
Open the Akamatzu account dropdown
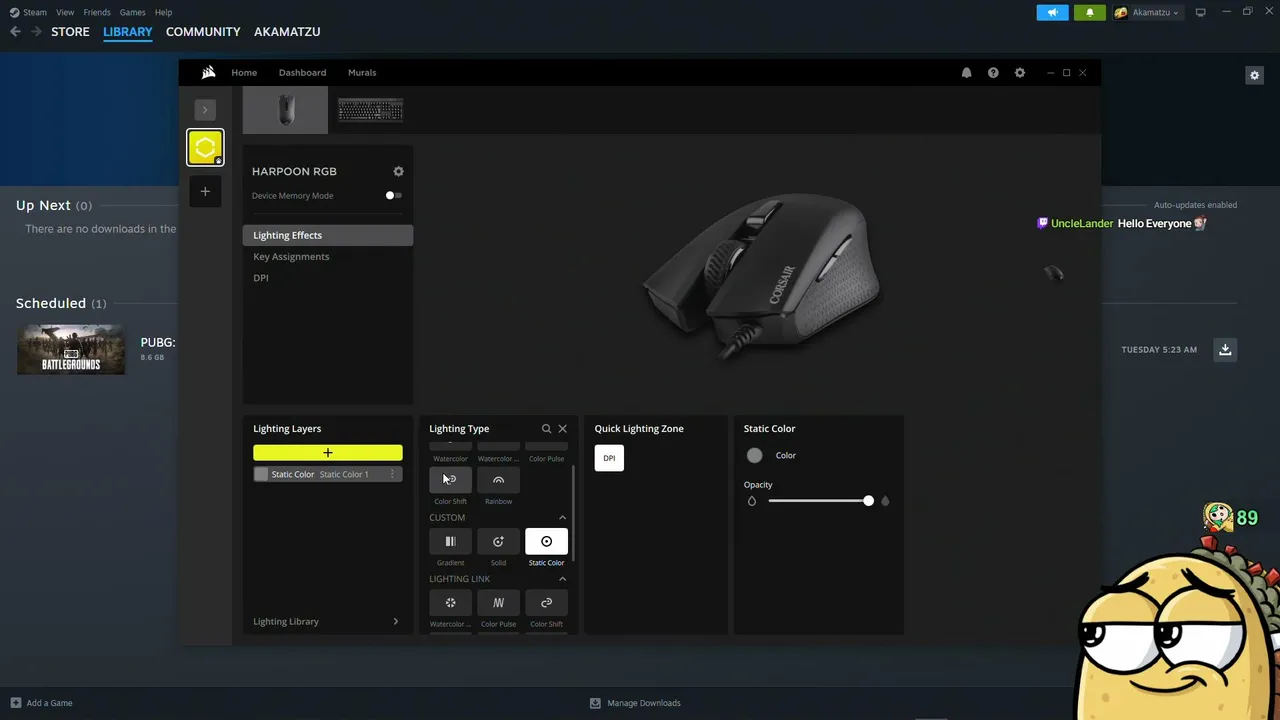click(1147, 12)
